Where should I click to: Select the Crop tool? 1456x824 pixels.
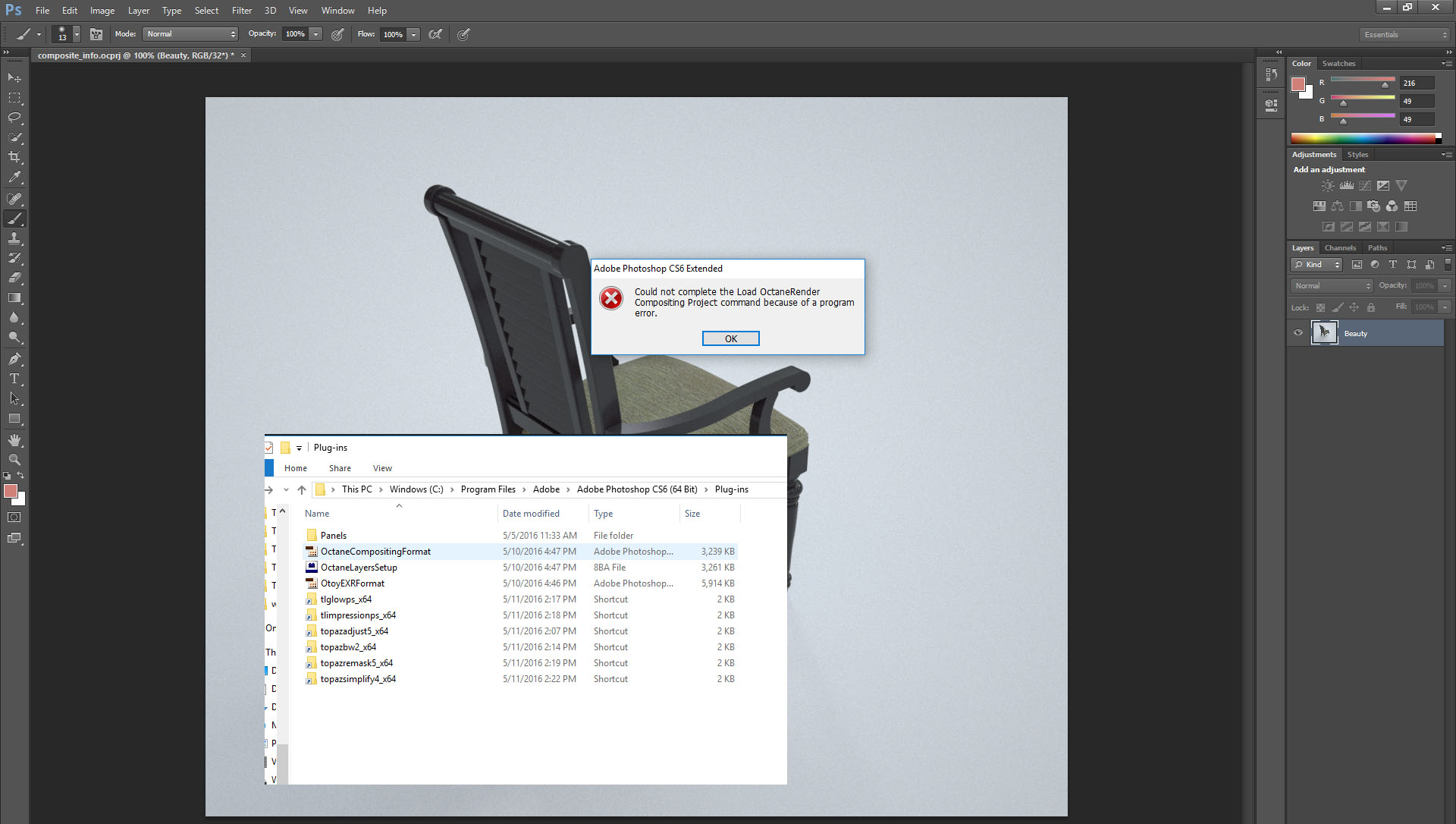coord(14,157)
